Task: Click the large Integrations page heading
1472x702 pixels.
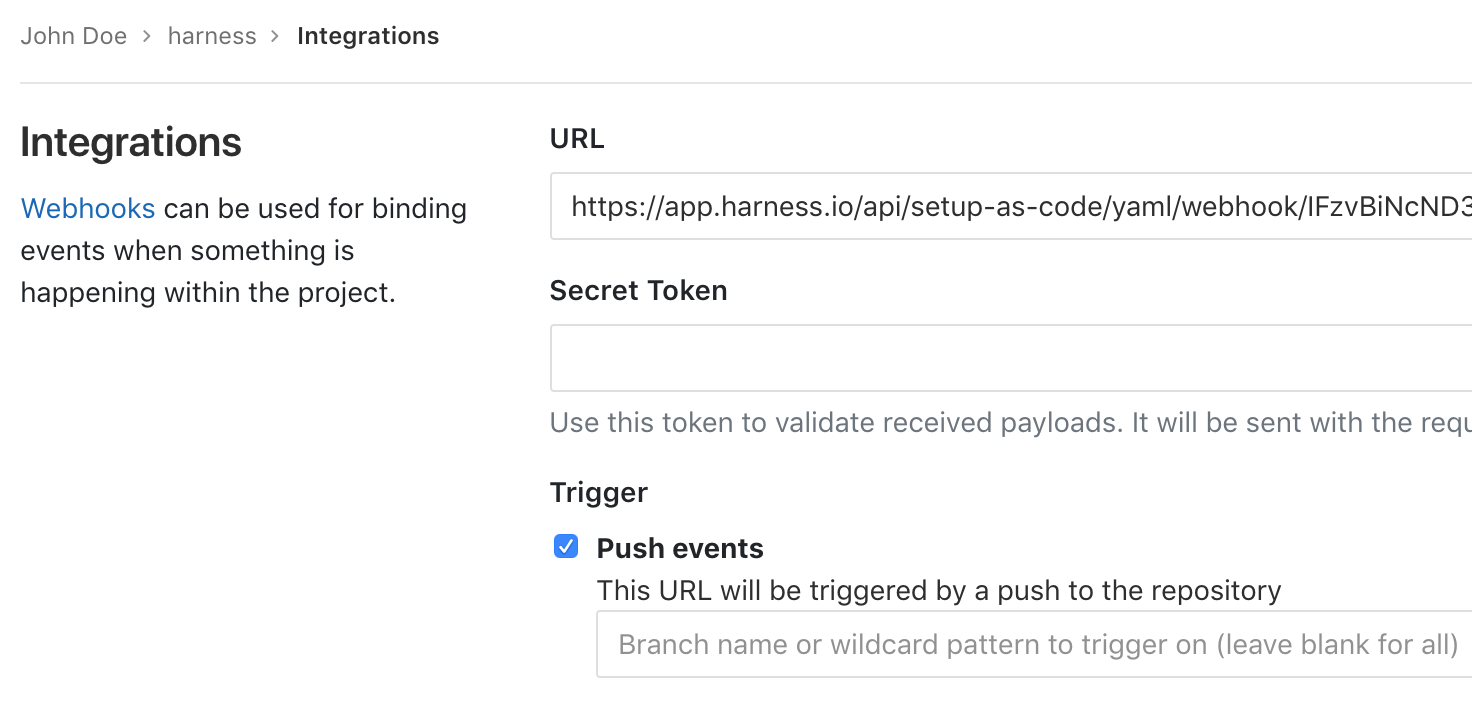Action: tap(131, 143)
